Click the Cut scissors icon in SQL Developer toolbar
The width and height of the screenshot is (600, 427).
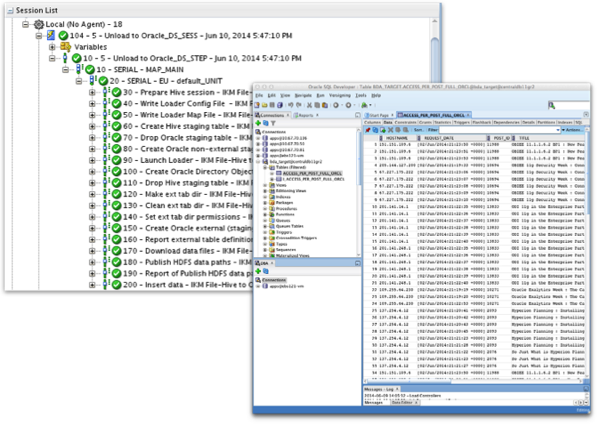point(309,105)
